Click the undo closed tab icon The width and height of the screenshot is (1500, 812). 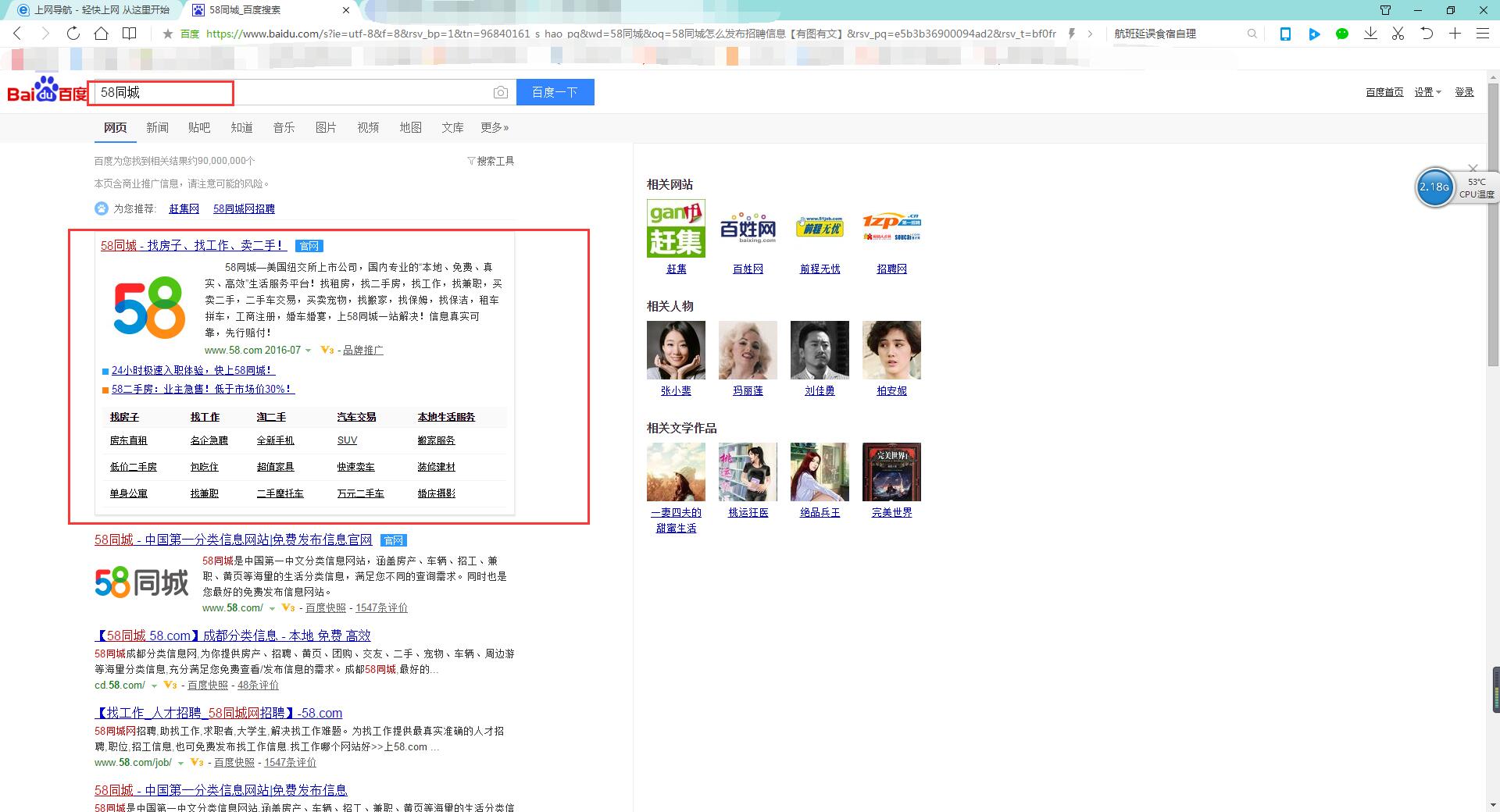point(1427,34)
